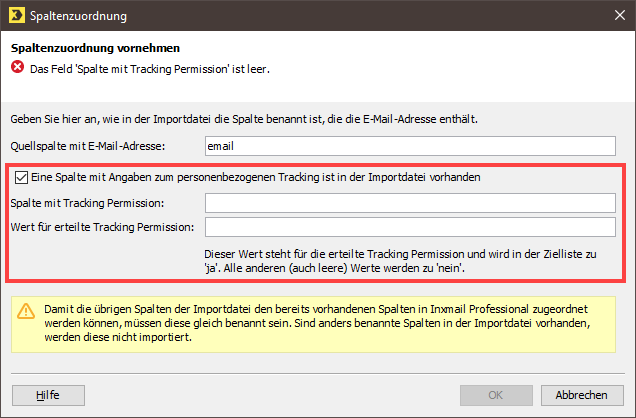Open help with the Hilfe button
The height and width of the screenshot is (418, 636).
click(48, 395)
